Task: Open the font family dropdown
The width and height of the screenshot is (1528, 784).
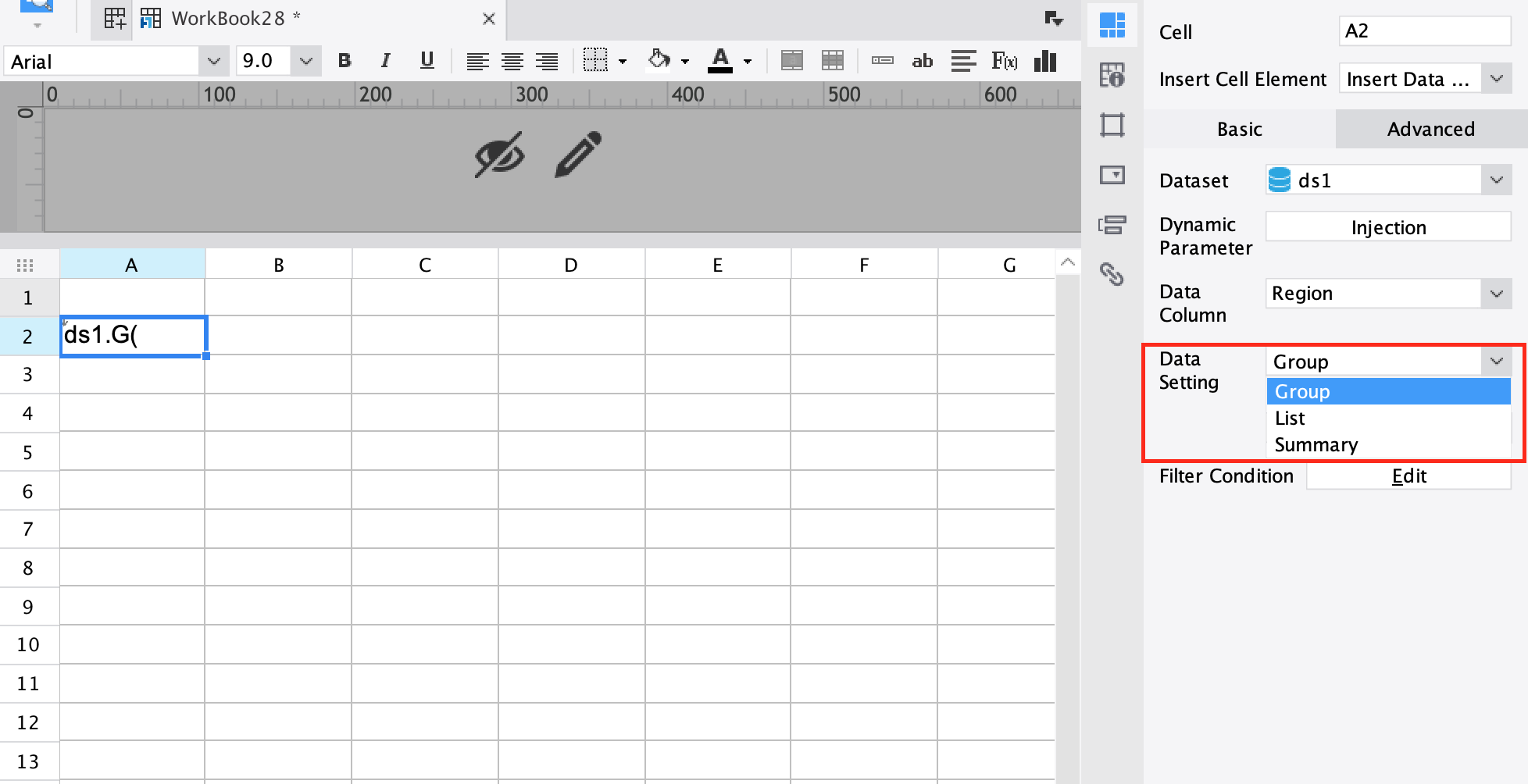Action: 213,60
